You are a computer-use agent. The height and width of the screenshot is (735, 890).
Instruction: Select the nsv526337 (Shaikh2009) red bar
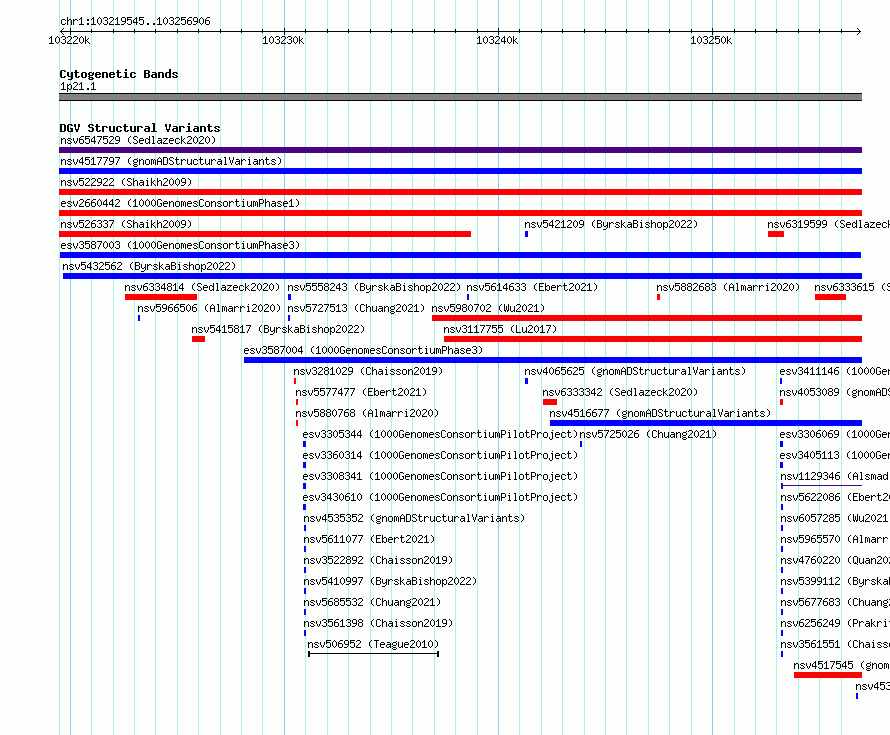coord(265,234)
